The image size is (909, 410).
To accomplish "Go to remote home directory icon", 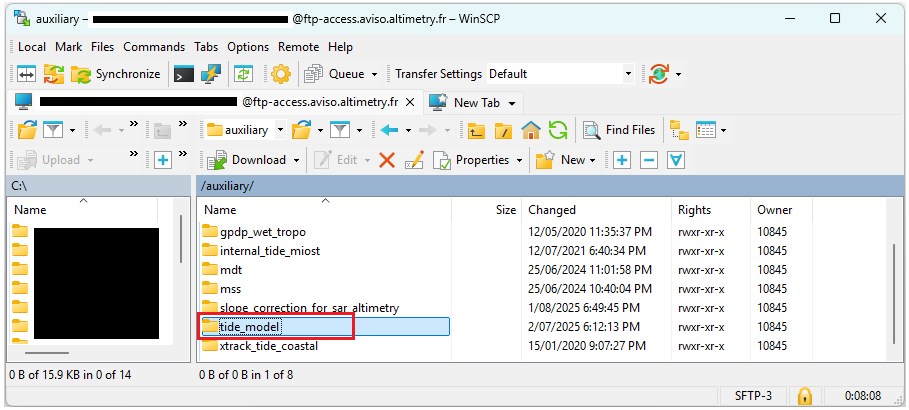I will click(531, 130).
